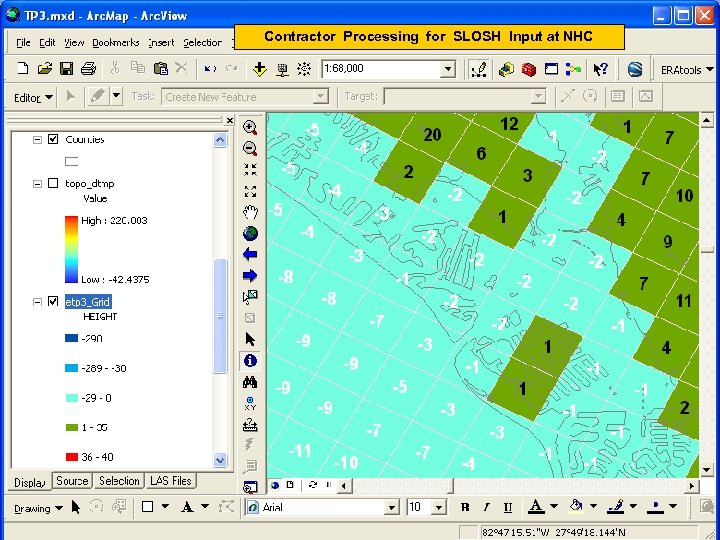
Task: Select the Pan hand tool
Action: [x=250, y=212]
